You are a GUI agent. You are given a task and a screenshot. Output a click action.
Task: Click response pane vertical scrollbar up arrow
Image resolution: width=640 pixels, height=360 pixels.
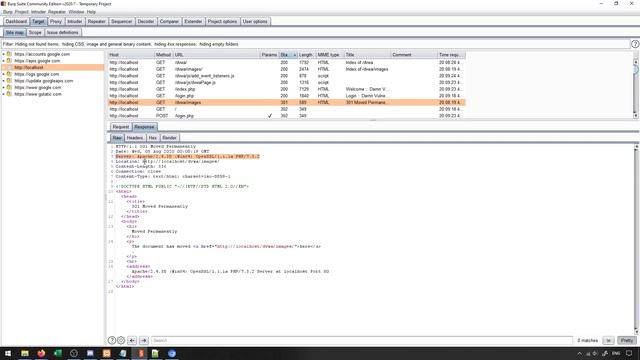pyautogui.click(x=636, y=146)
